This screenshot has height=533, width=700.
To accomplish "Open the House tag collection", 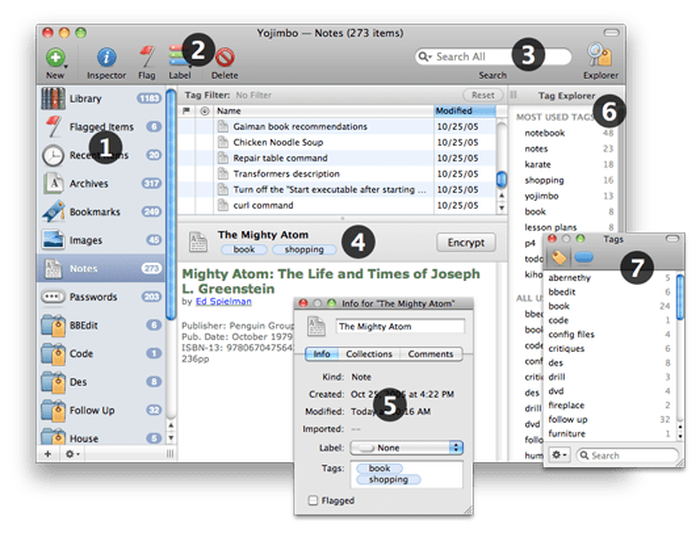I will [x=101, y=437].
